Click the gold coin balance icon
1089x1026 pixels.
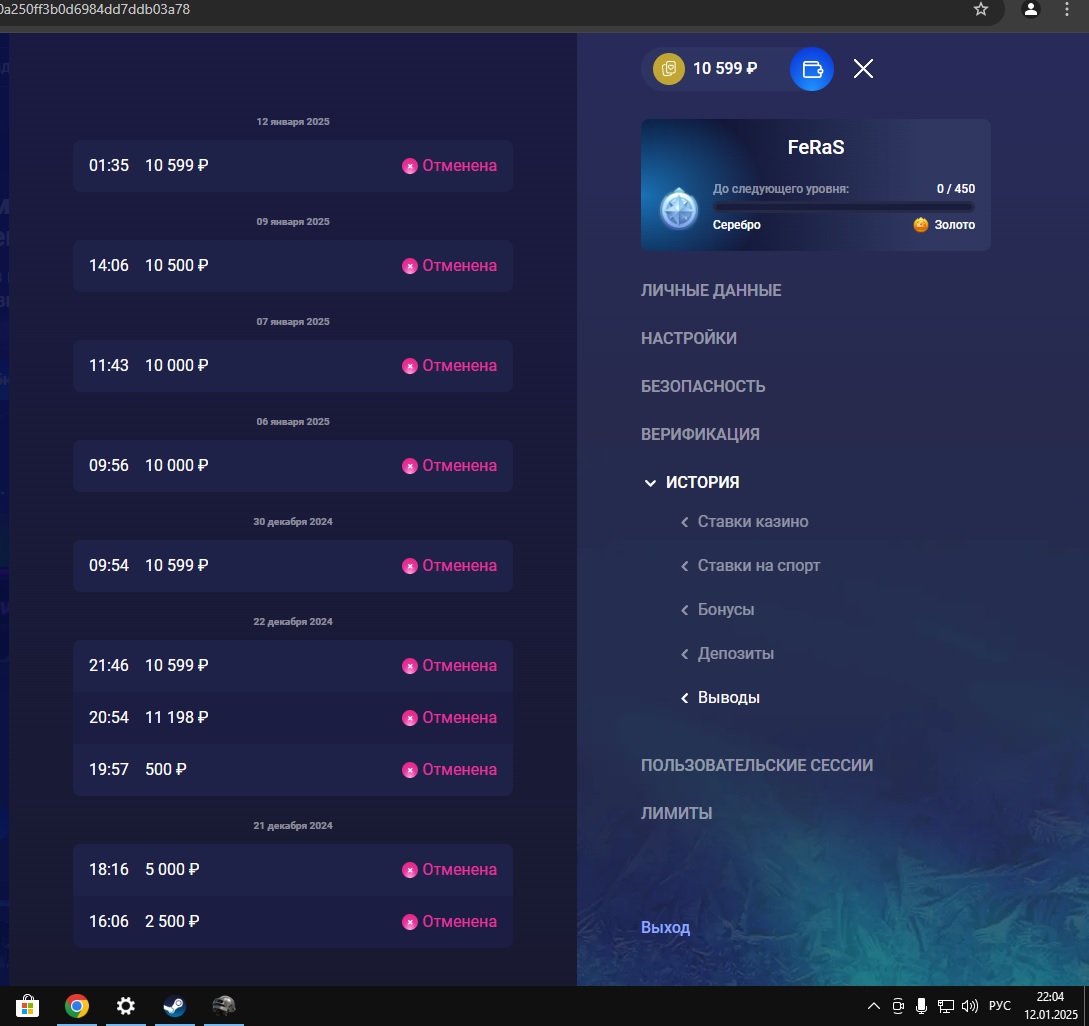pyautogui.click(x=669, y=69)
